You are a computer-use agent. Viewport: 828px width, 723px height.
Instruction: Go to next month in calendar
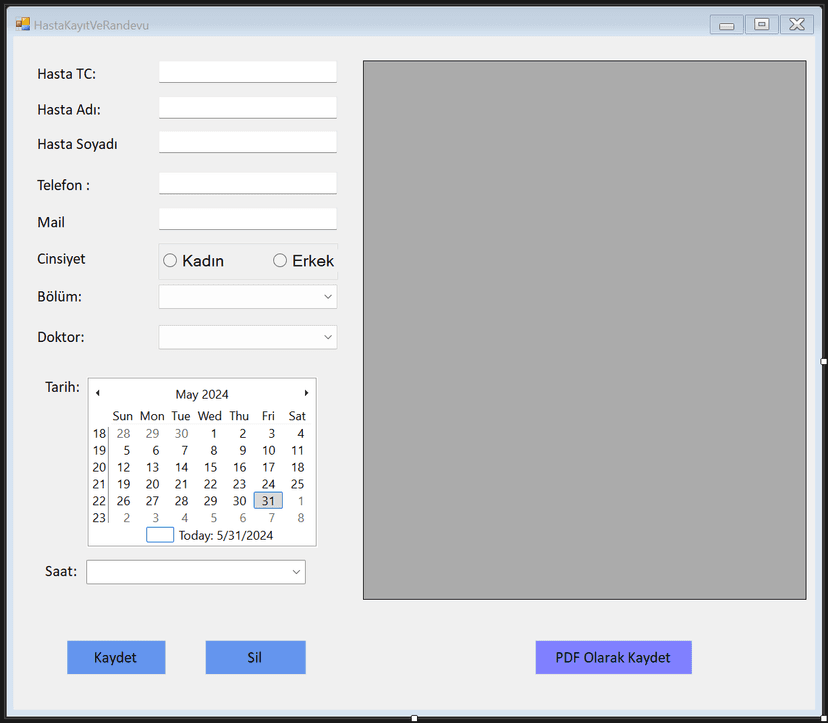306,393
